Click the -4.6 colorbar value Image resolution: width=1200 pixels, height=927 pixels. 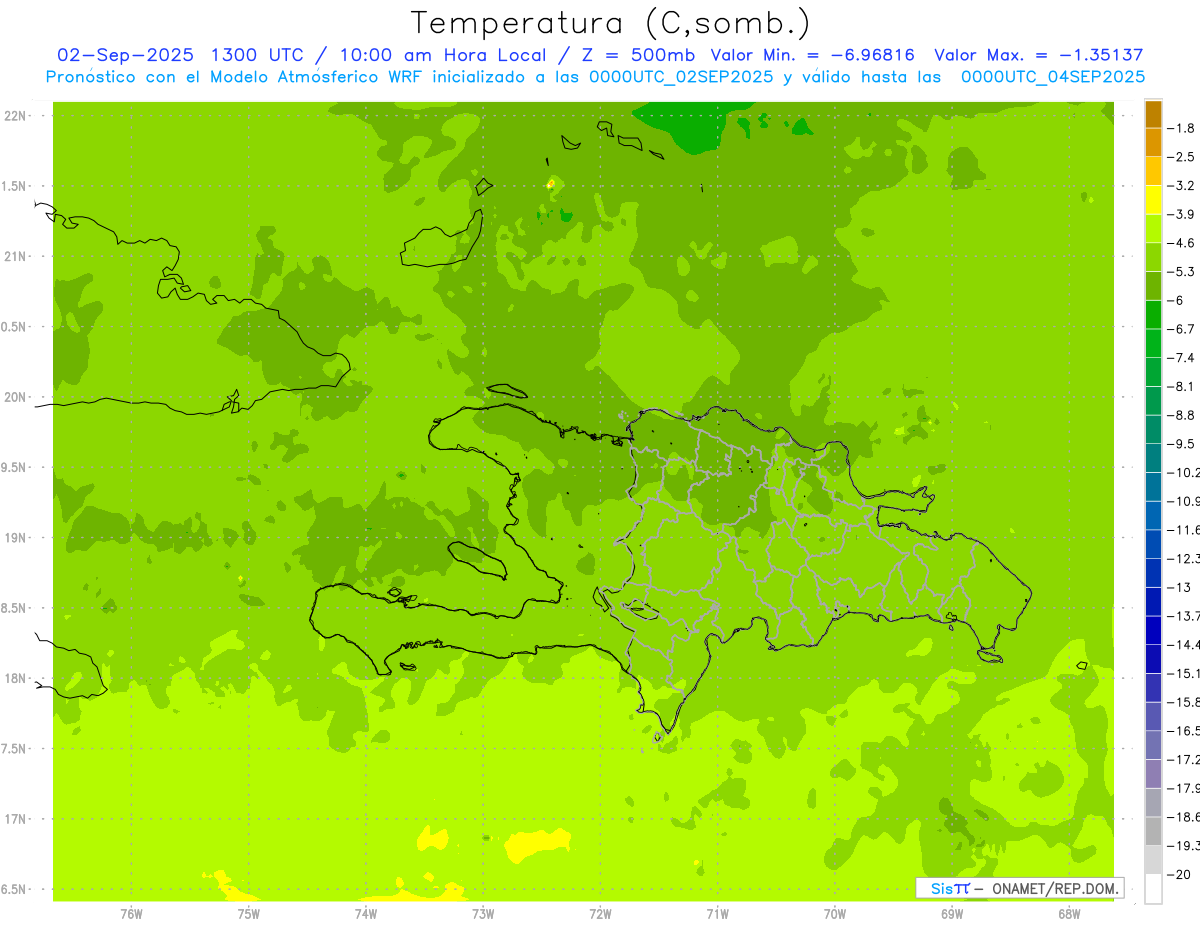pos(1182,243)
